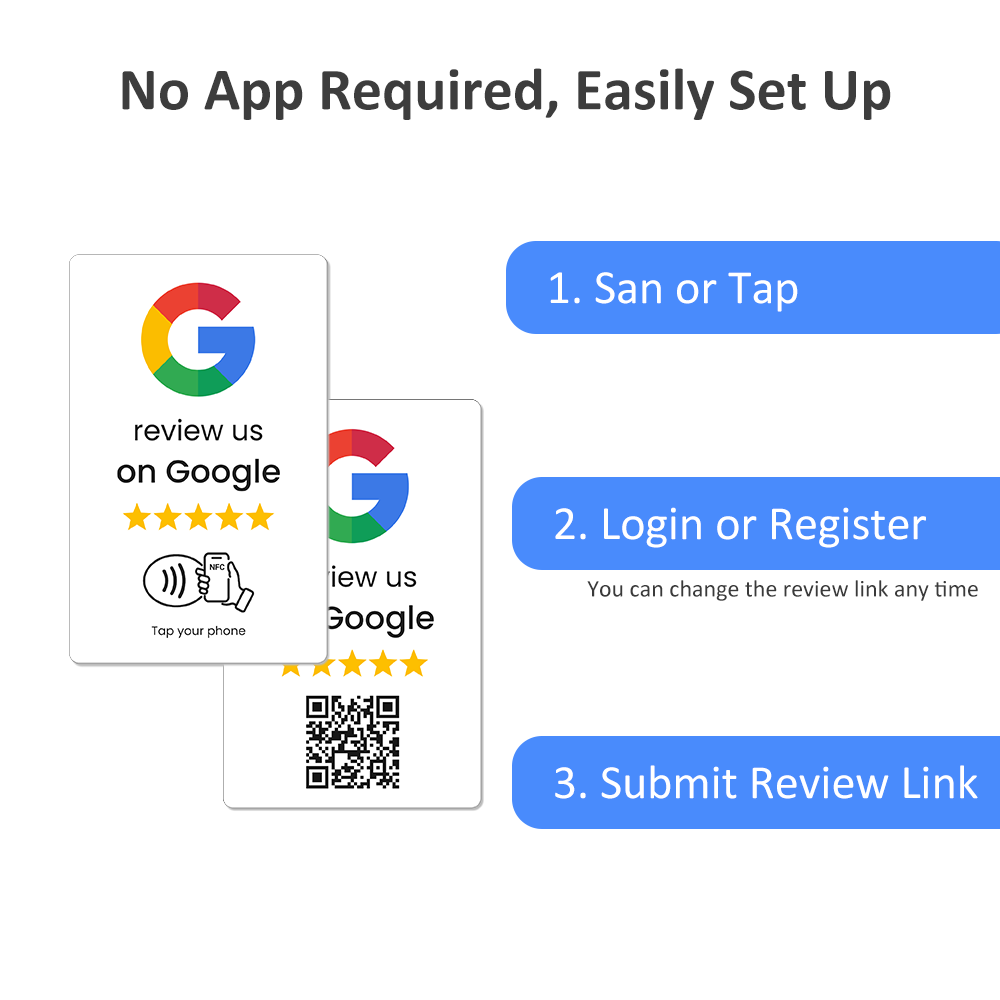Image resolution: width=1000 pixels, height=1000 pixels.
Task: Open the '3. Submit Review Link' step
Action: (x=756, y=783)
